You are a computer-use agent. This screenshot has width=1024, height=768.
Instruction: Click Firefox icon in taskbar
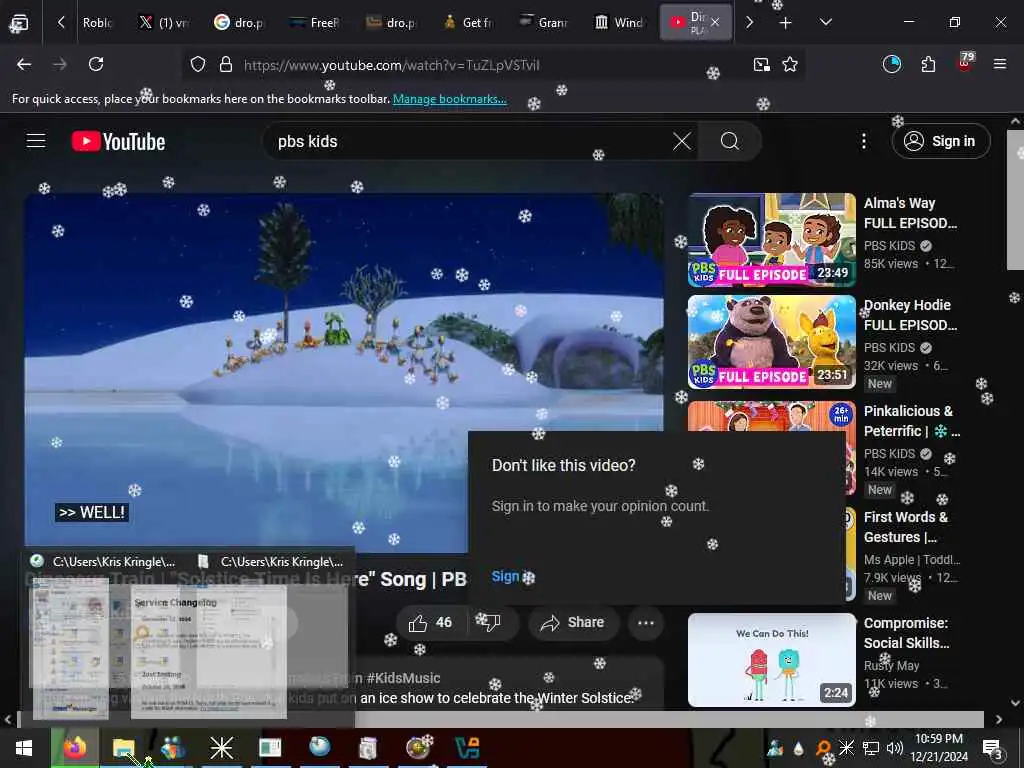(75, 748)
